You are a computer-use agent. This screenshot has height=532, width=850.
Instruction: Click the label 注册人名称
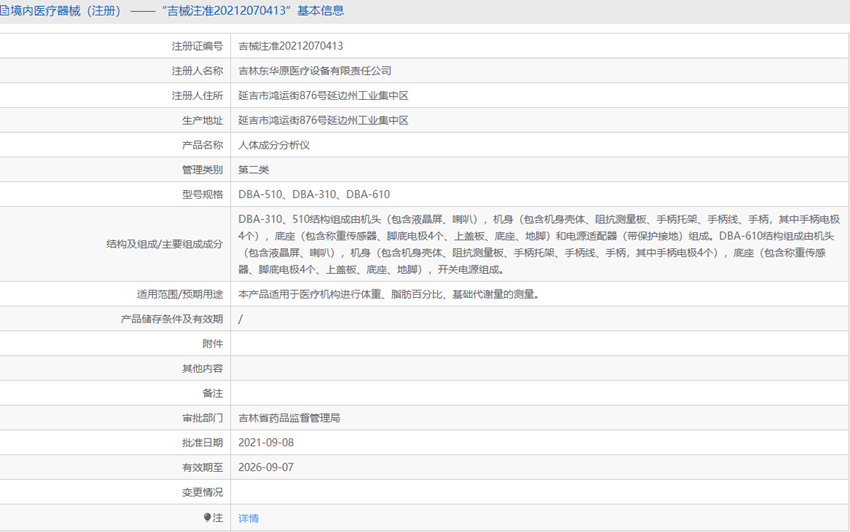coord(197,71)
